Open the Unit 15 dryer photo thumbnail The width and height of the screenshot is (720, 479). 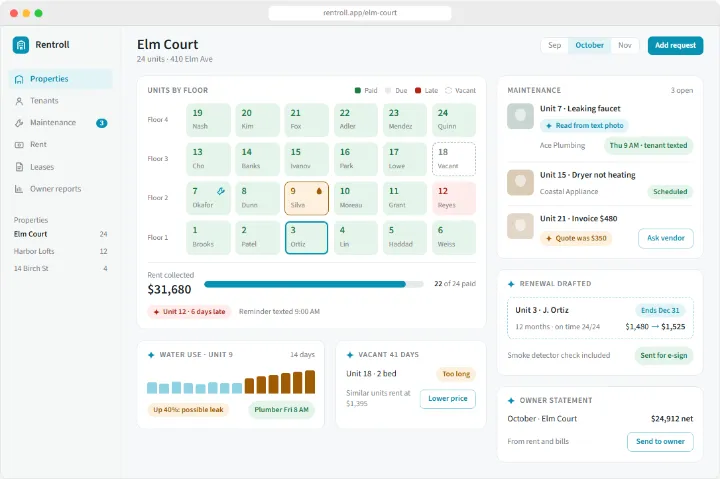tap(520, 182)
